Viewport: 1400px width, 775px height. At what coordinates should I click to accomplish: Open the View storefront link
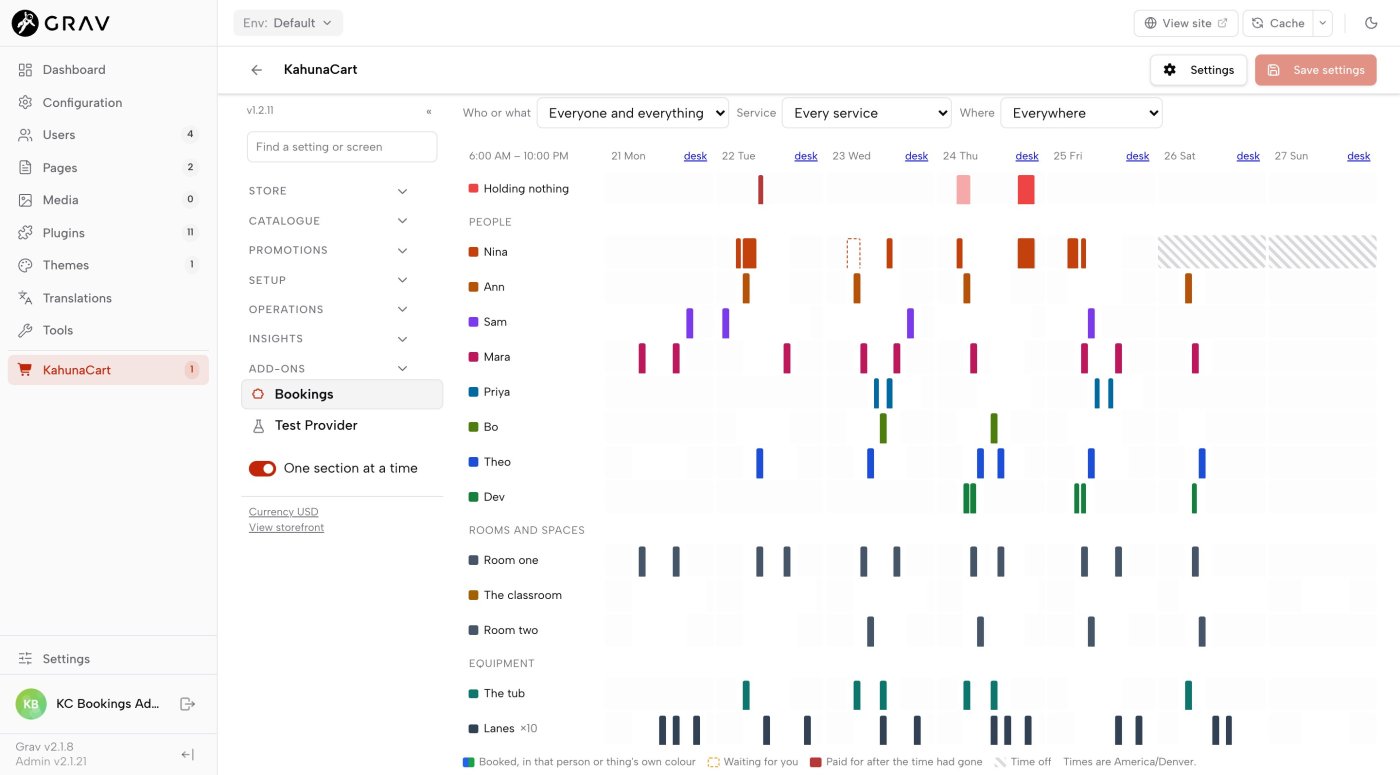[286, 528]
